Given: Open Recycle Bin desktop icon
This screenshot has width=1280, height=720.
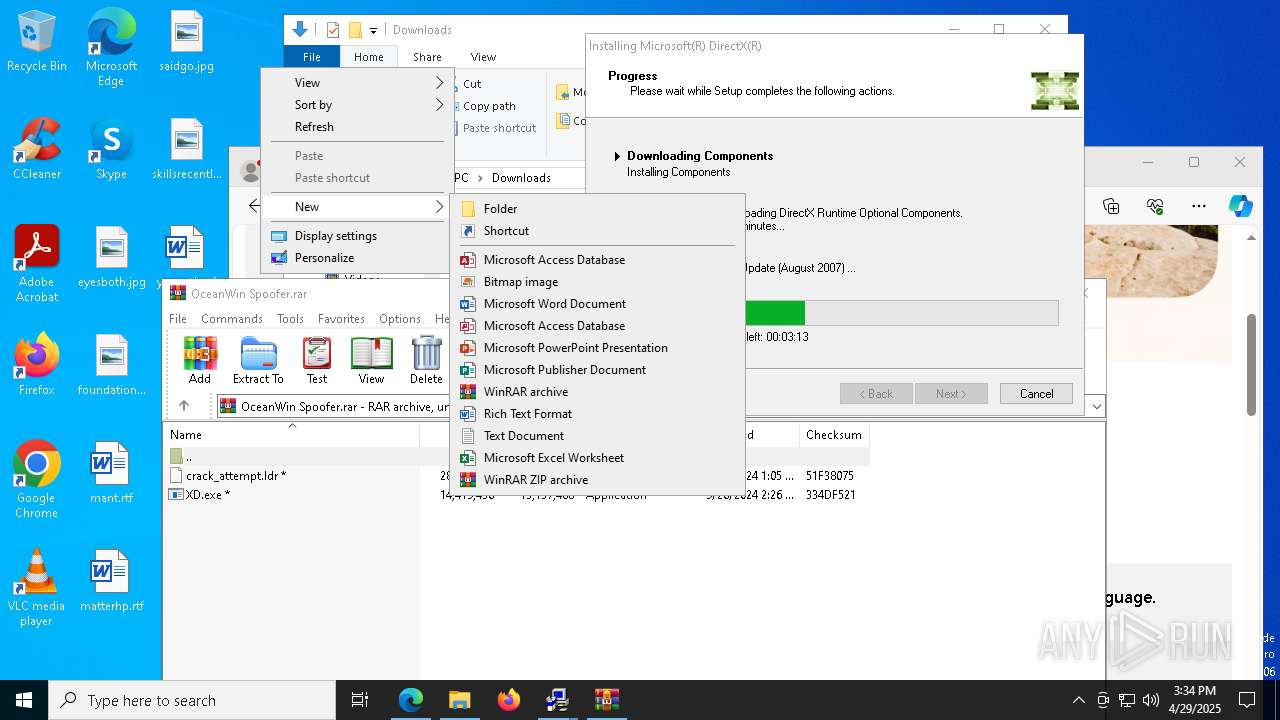Looking at the screenshot, I should [37, 42].
